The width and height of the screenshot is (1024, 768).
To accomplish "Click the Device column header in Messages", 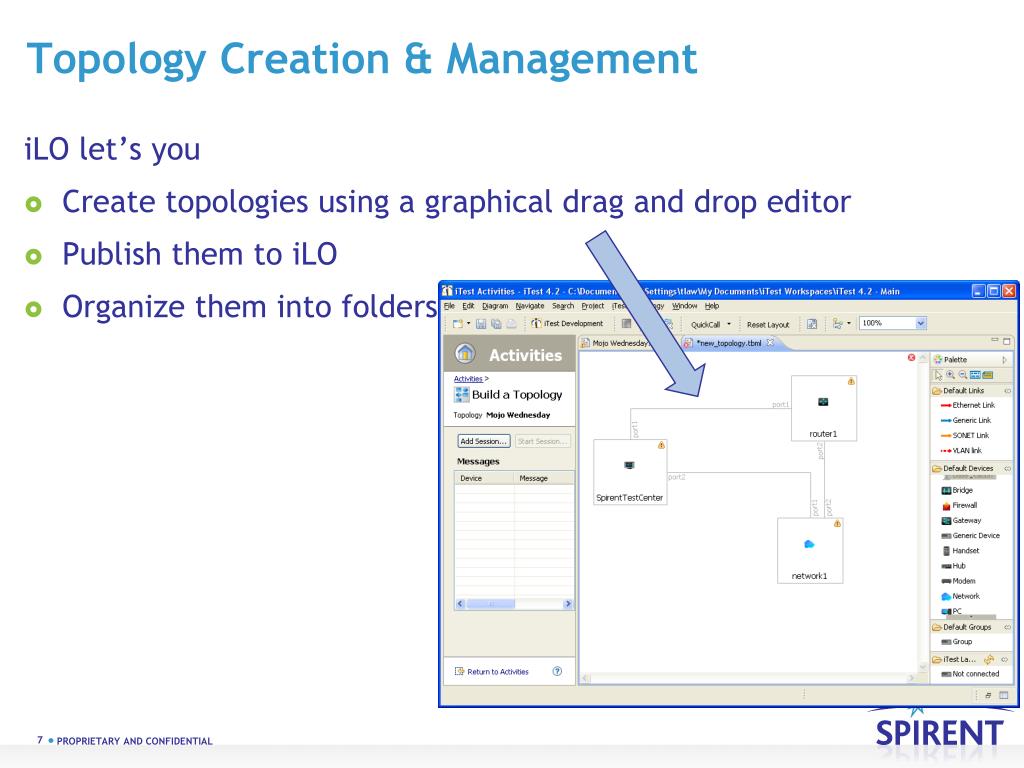I will coord(484,478).
